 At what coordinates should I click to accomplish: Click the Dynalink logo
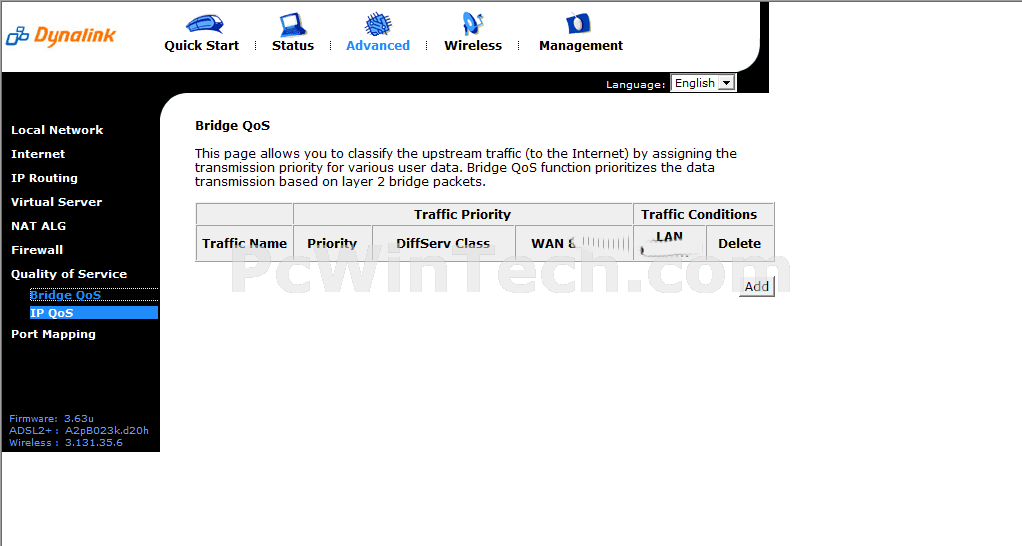coord(61,36)
